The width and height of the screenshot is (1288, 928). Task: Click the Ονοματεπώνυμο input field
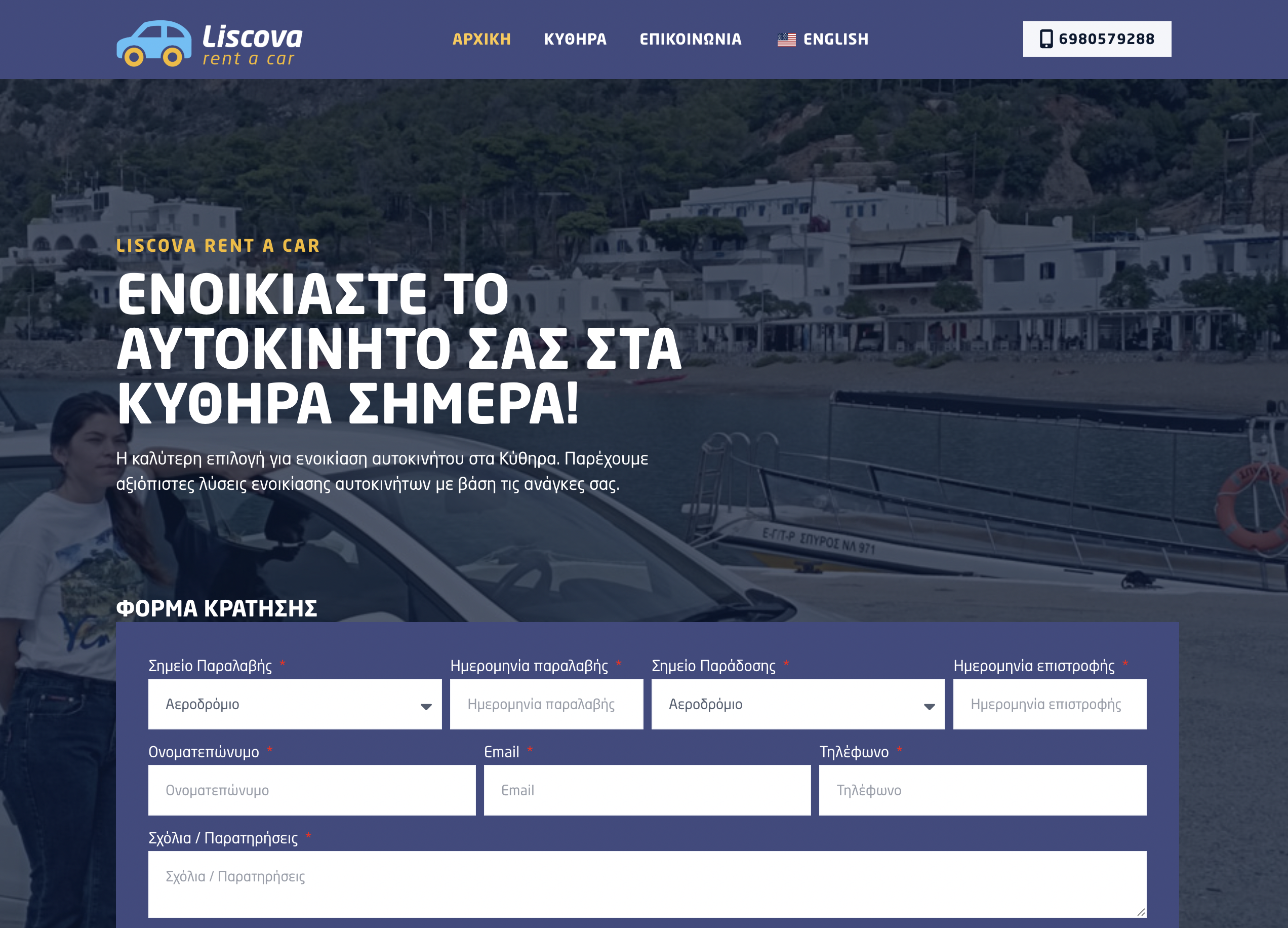click(x=312, y=791)
